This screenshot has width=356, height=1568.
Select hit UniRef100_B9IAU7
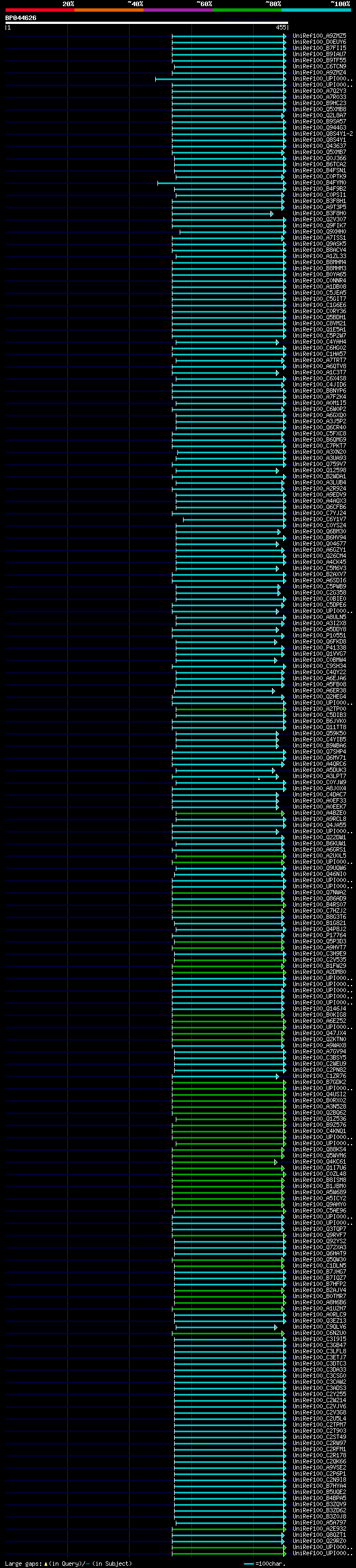pyautogui.click(x=319, y=54)
